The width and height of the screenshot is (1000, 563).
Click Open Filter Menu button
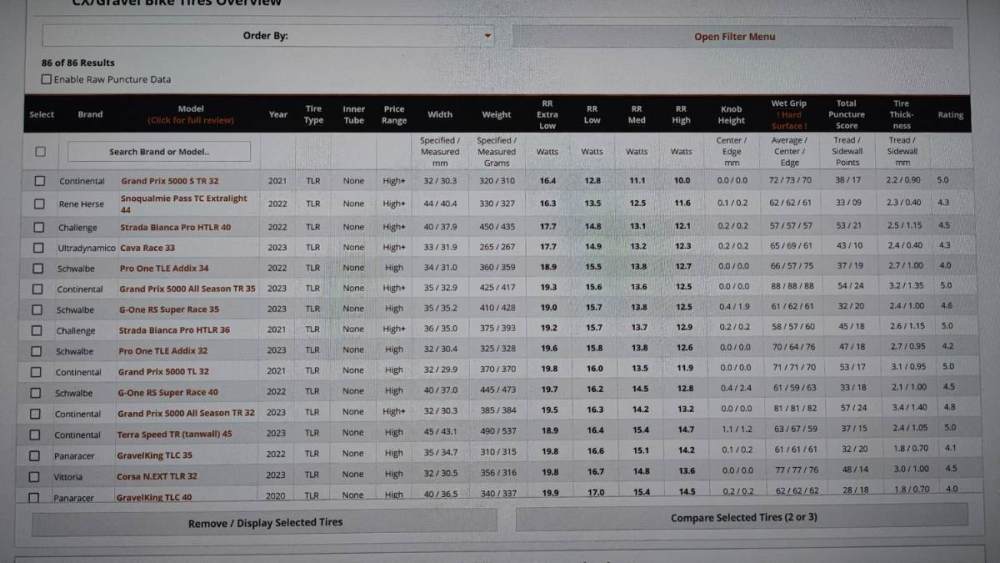click(735, 37)
